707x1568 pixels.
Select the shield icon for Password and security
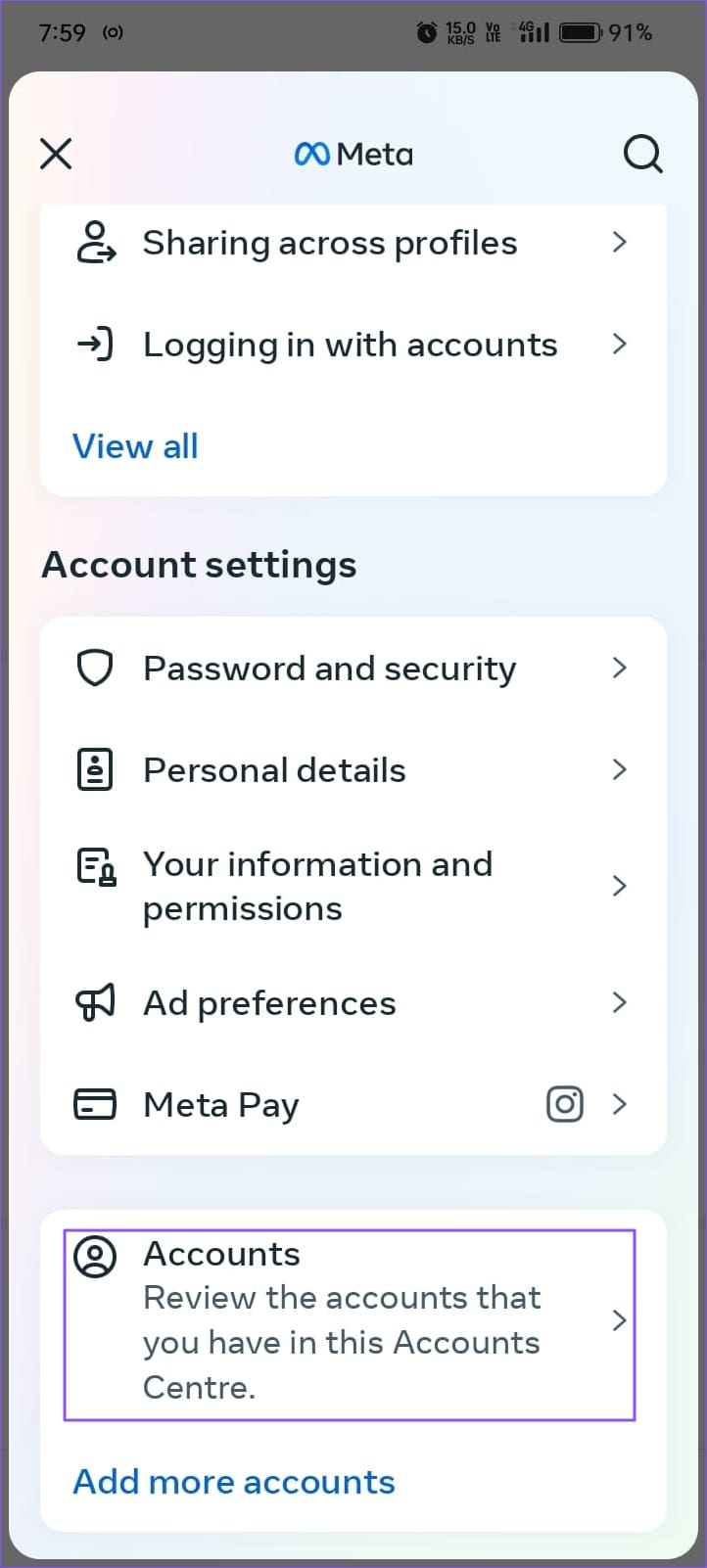[x=94, y=668]
